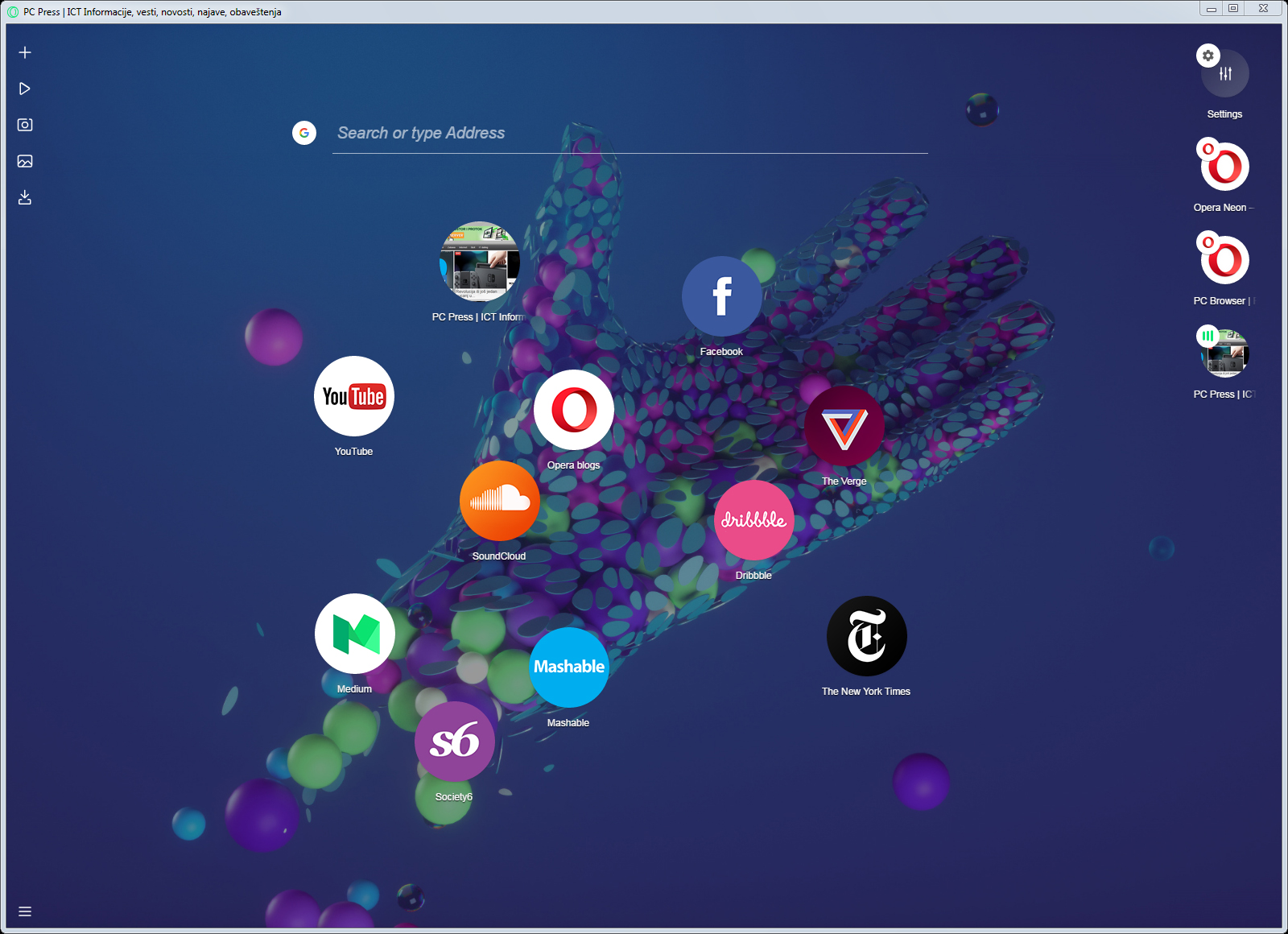This screenshot has width=1288, height=934.
Task: Open the YouTube speed dial bubble
Action: 354,396
